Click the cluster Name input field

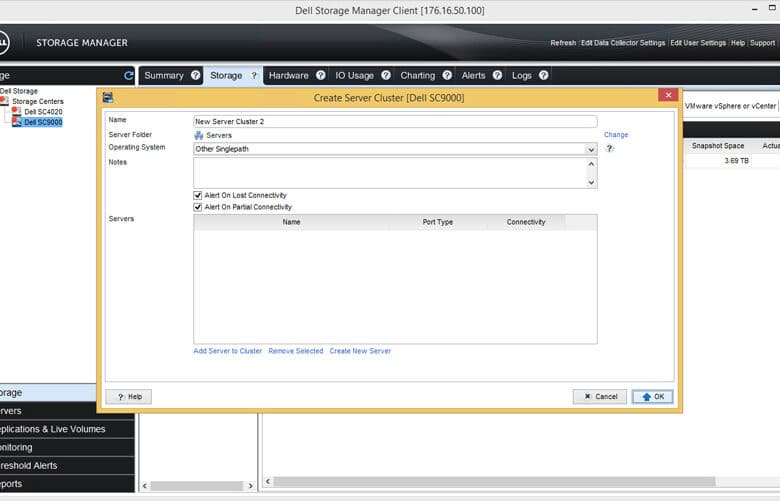coord(395,121)
